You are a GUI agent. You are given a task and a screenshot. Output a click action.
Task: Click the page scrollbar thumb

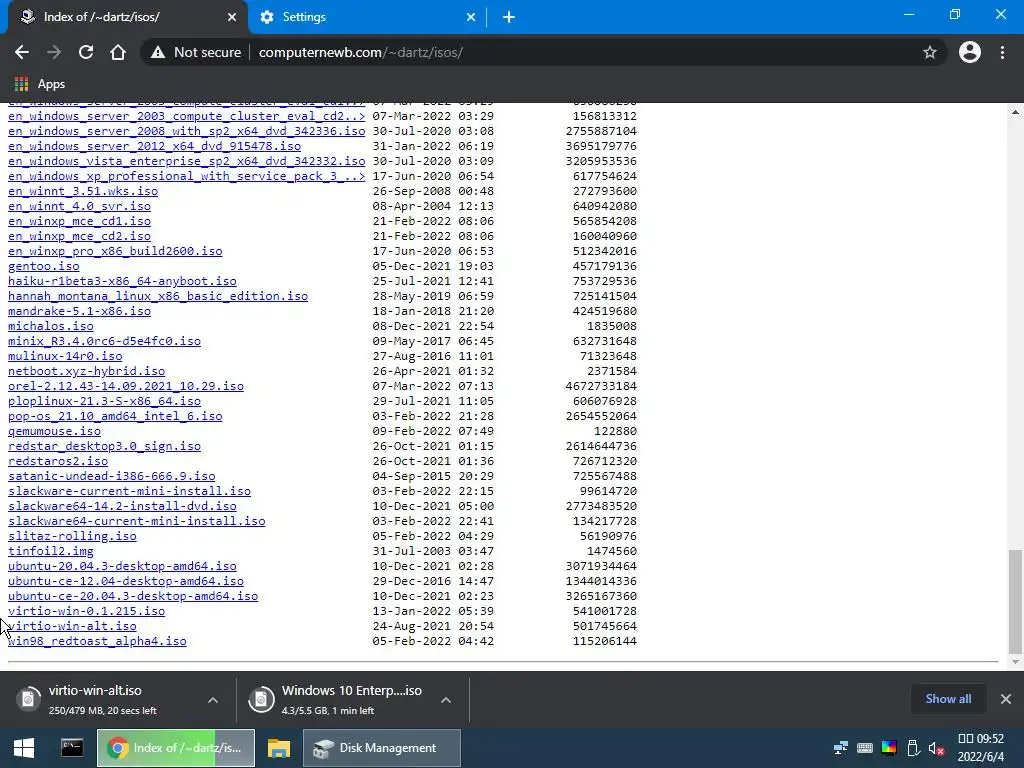click(1015, 601)
